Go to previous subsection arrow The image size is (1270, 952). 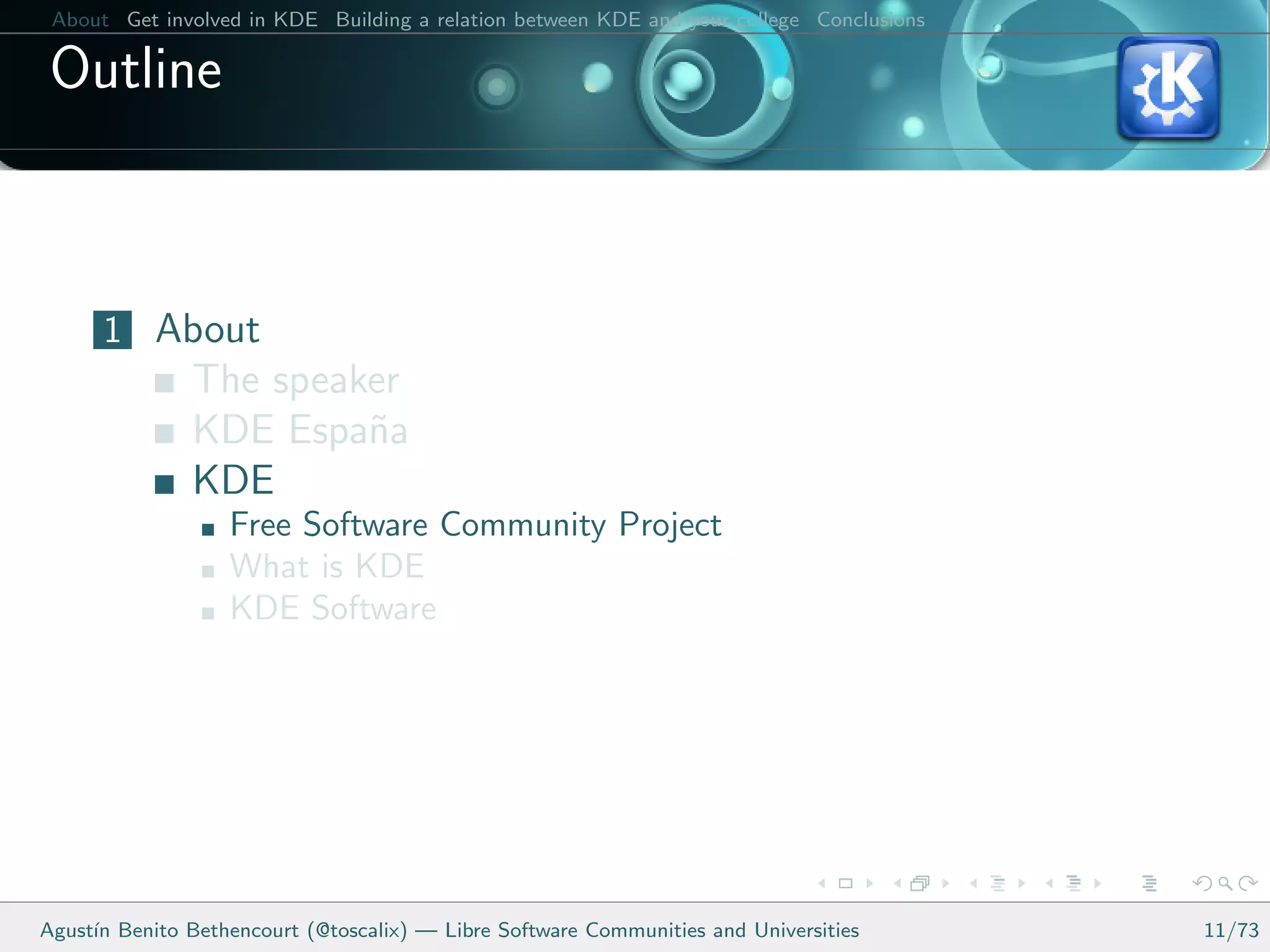[973, 883]
